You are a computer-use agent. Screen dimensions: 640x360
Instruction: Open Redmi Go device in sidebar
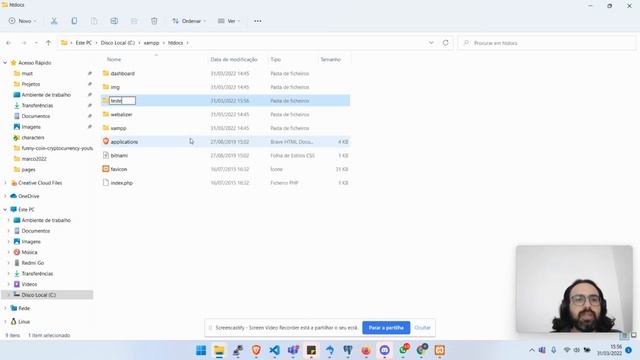32,263
